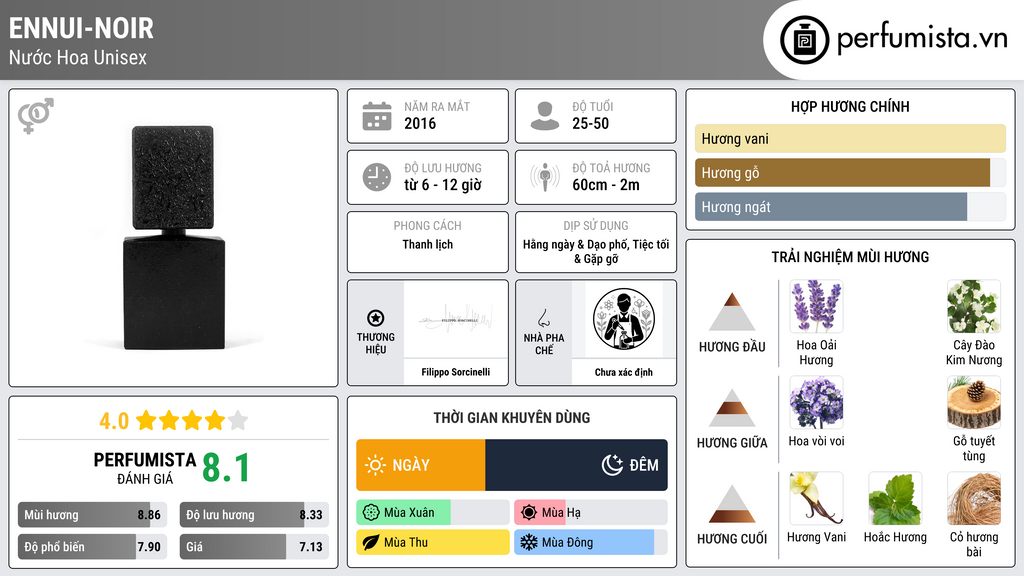Click the Trải nghiệm mùi hương heading
Screen dimensions: 1024x576
point(850,257)
